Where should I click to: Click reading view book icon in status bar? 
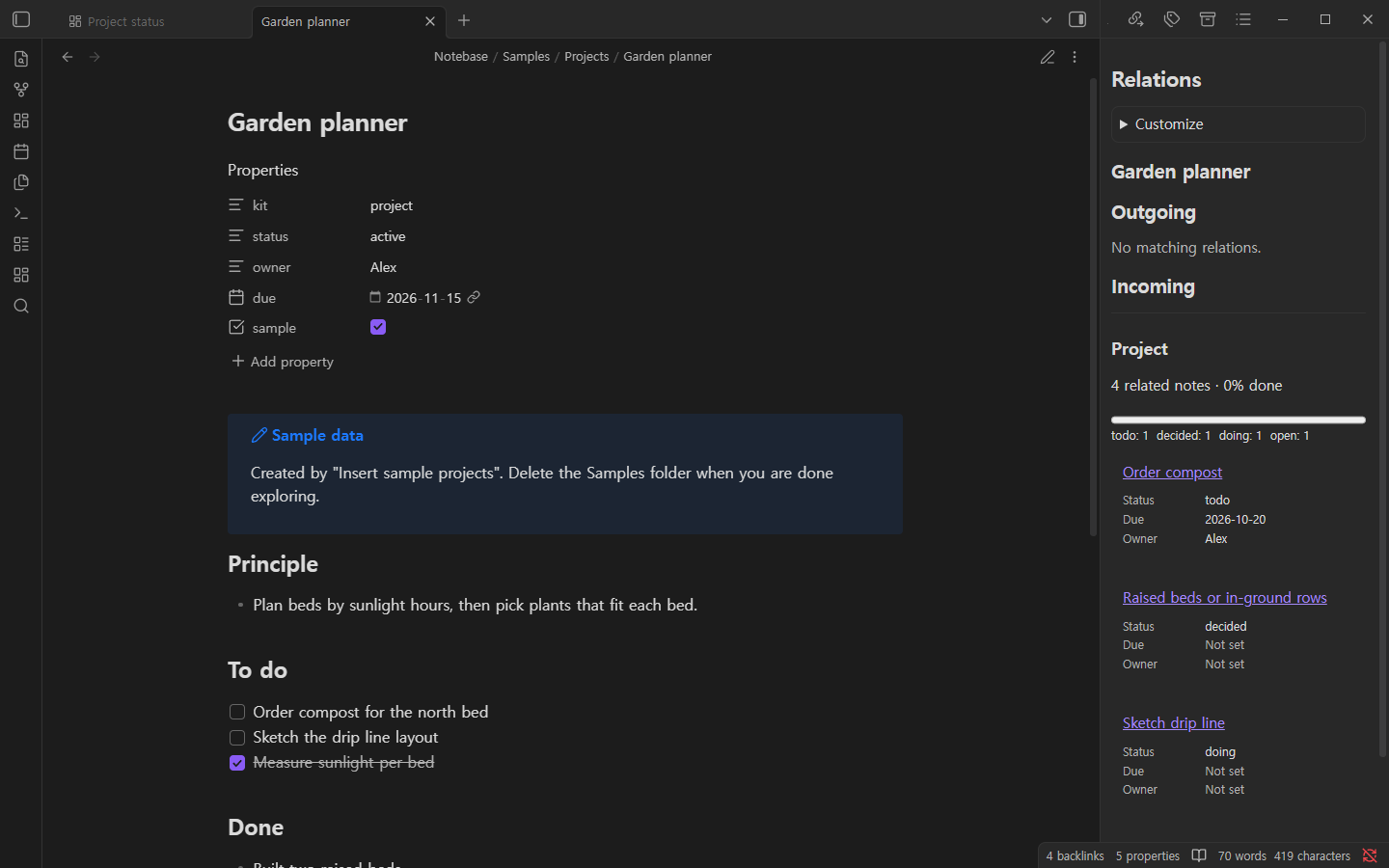coord(1199,855)
